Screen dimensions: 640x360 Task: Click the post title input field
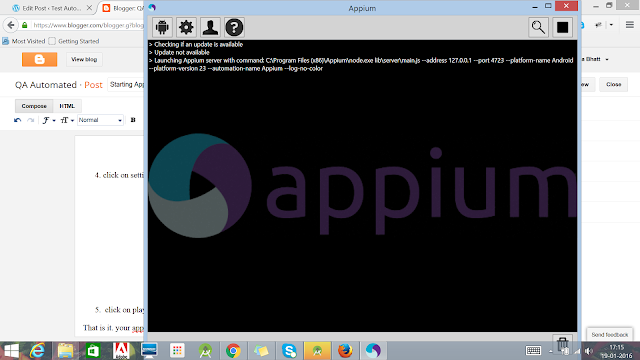126,84
